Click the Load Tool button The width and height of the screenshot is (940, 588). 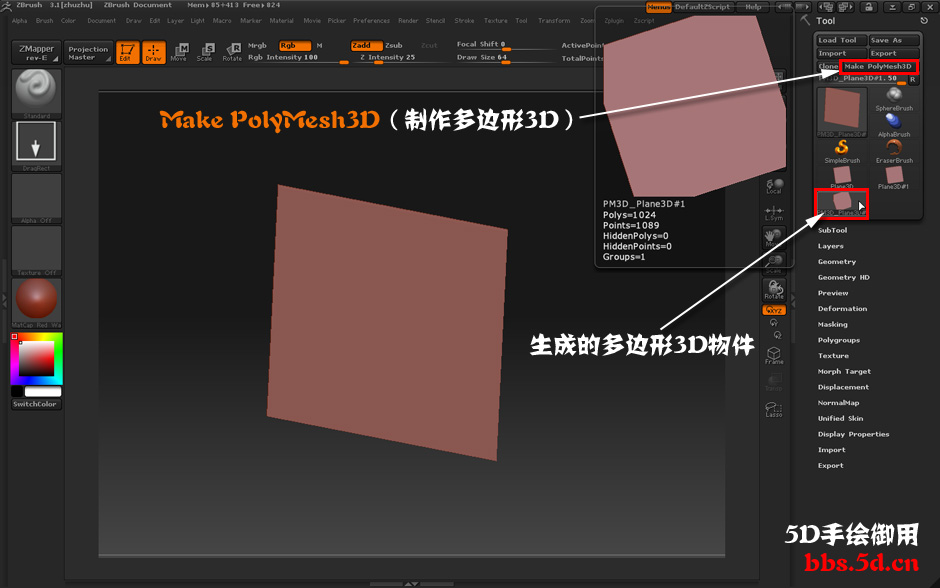coord(842,40)
